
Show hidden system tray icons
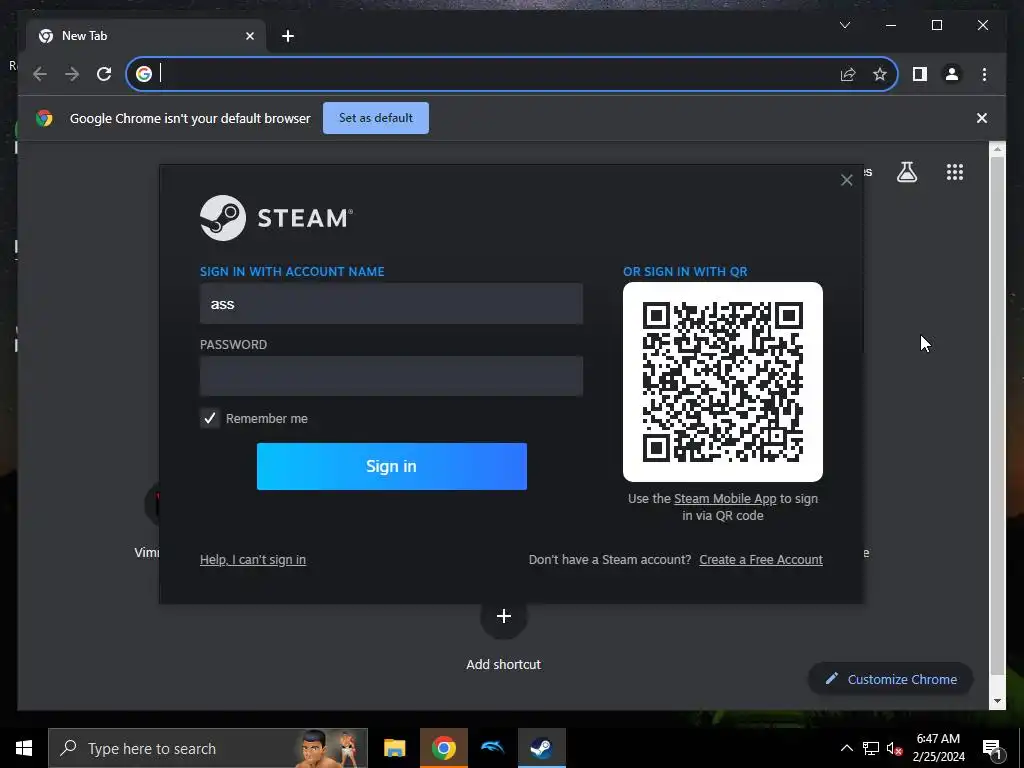point(846,748)
